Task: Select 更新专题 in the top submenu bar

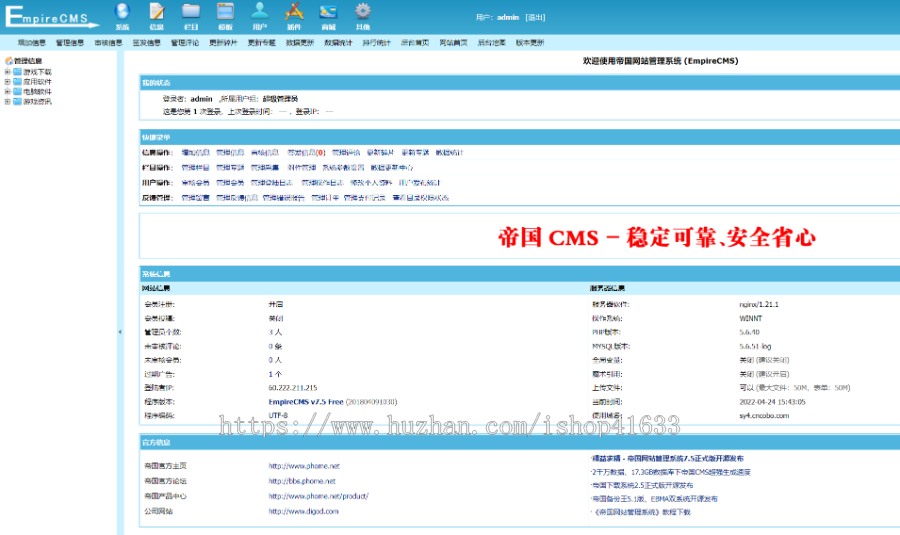Action: coord(262,42)
